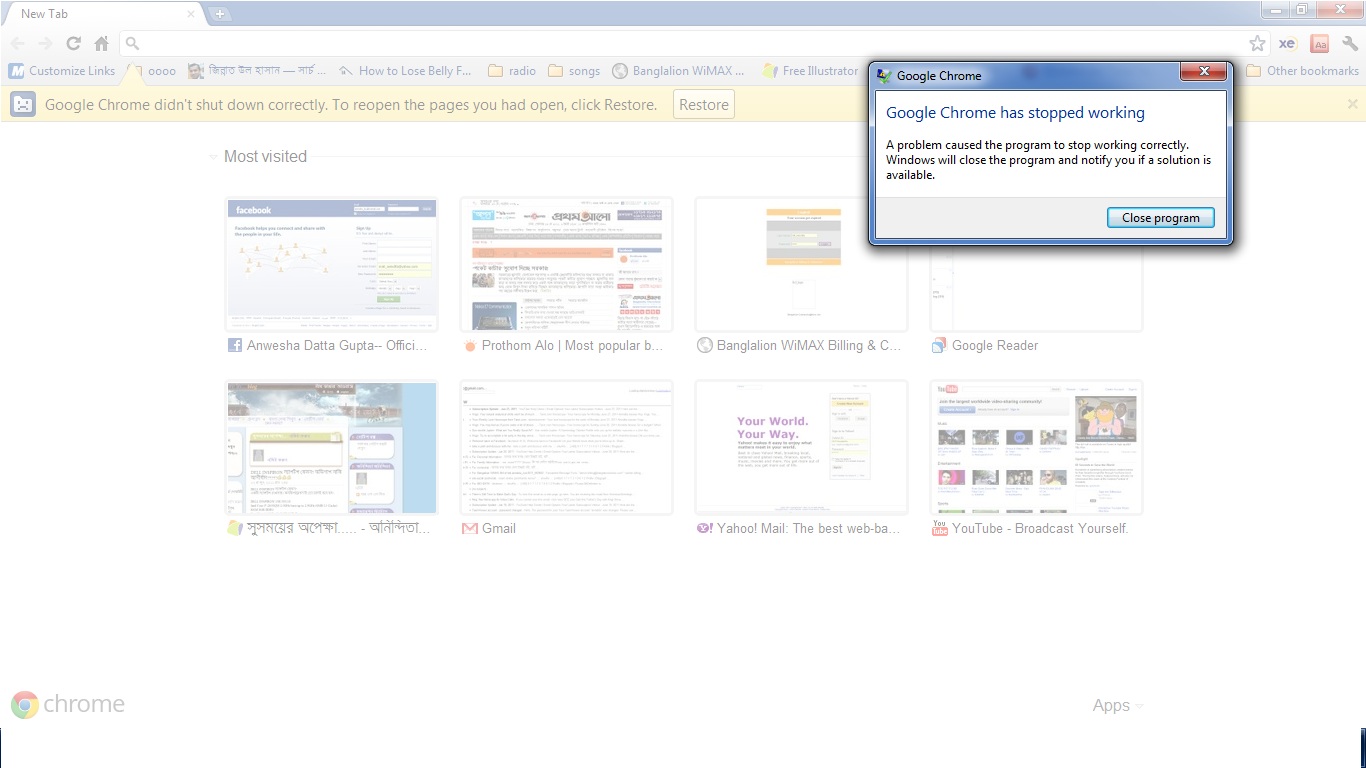The height and width of the screenshot is (768, 1366).
Task: Click the Anwesha Datta Gupta title link
Action: (337, 345)
